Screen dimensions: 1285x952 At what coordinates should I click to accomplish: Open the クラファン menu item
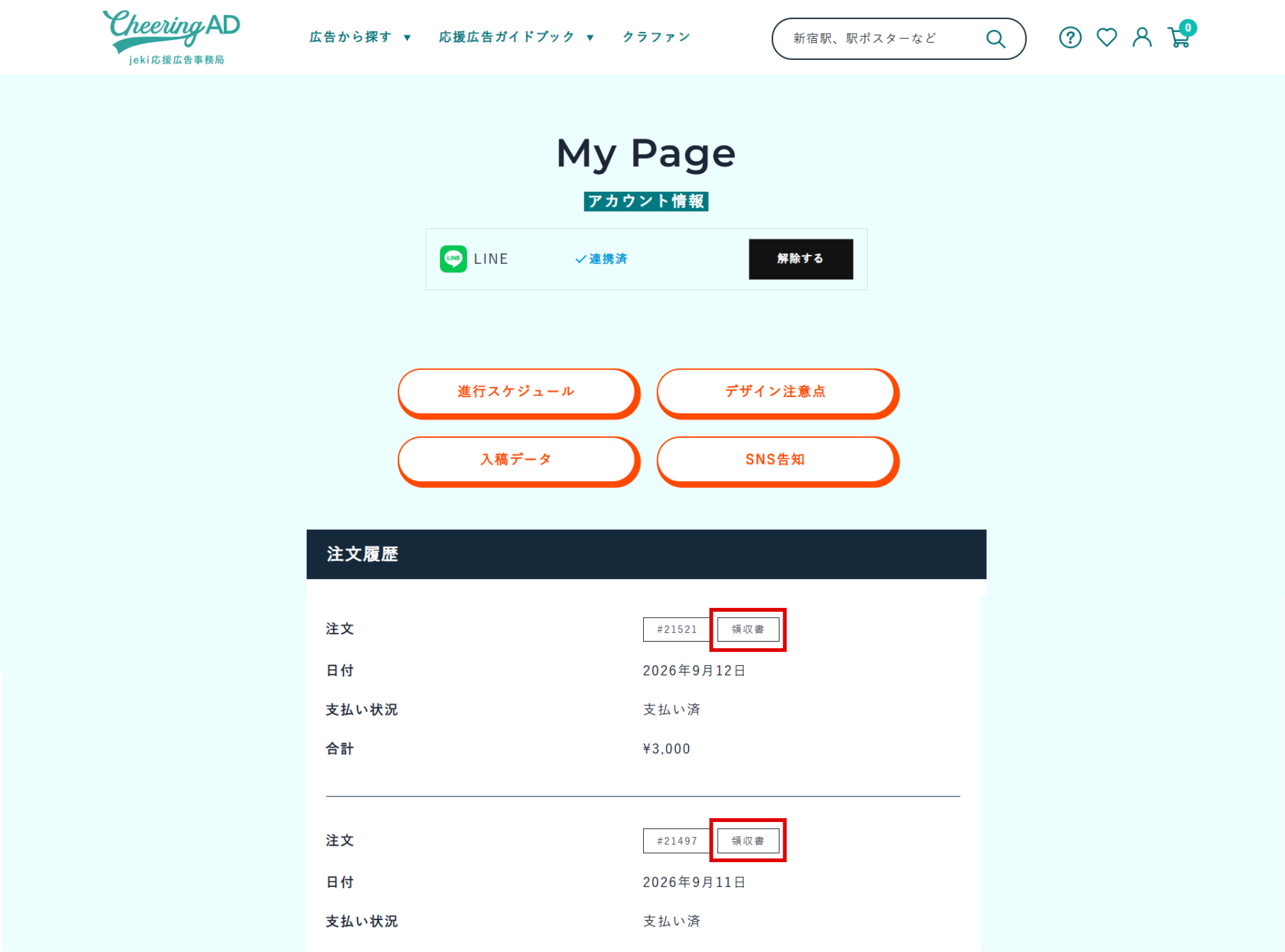point(657,37)
